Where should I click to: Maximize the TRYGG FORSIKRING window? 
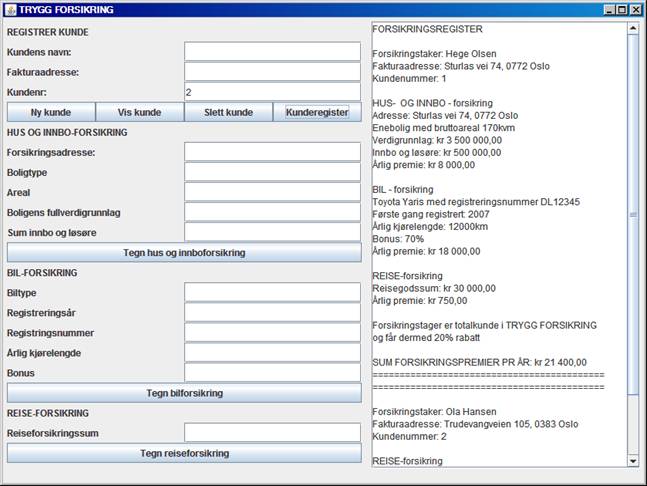622,9
